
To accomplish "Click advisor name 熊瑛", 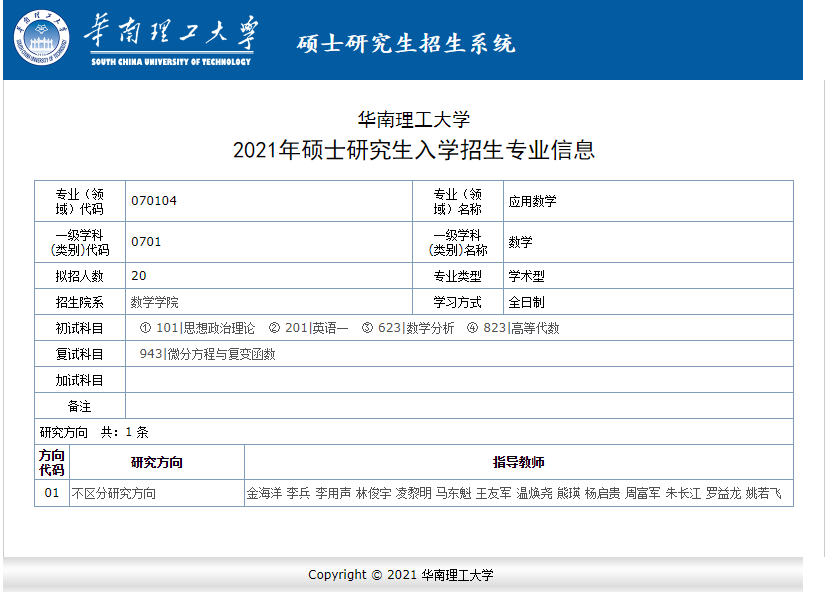I will 568,493.
